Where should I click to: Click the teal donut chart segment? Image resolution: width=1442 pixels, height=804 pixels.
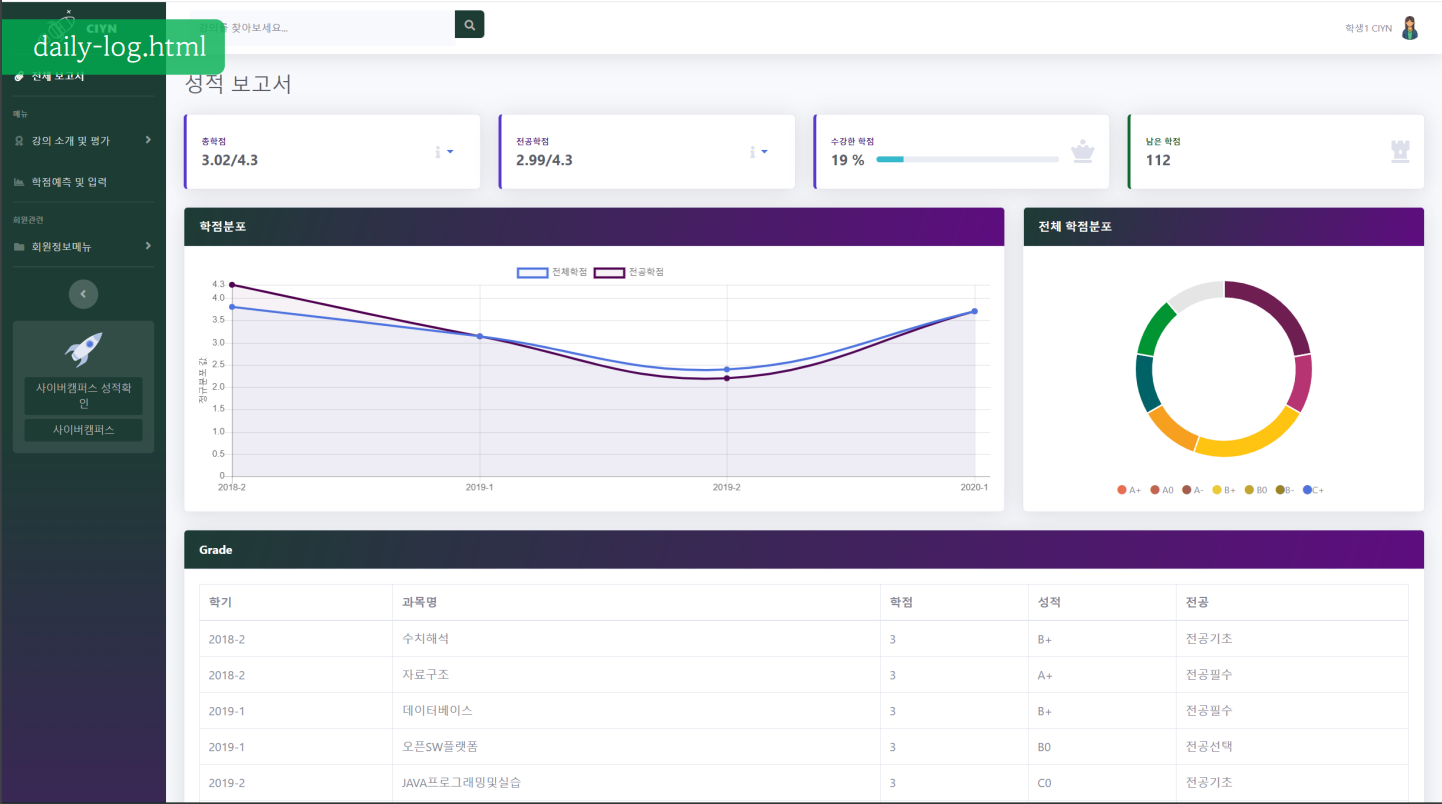(x=1147, y=383)
